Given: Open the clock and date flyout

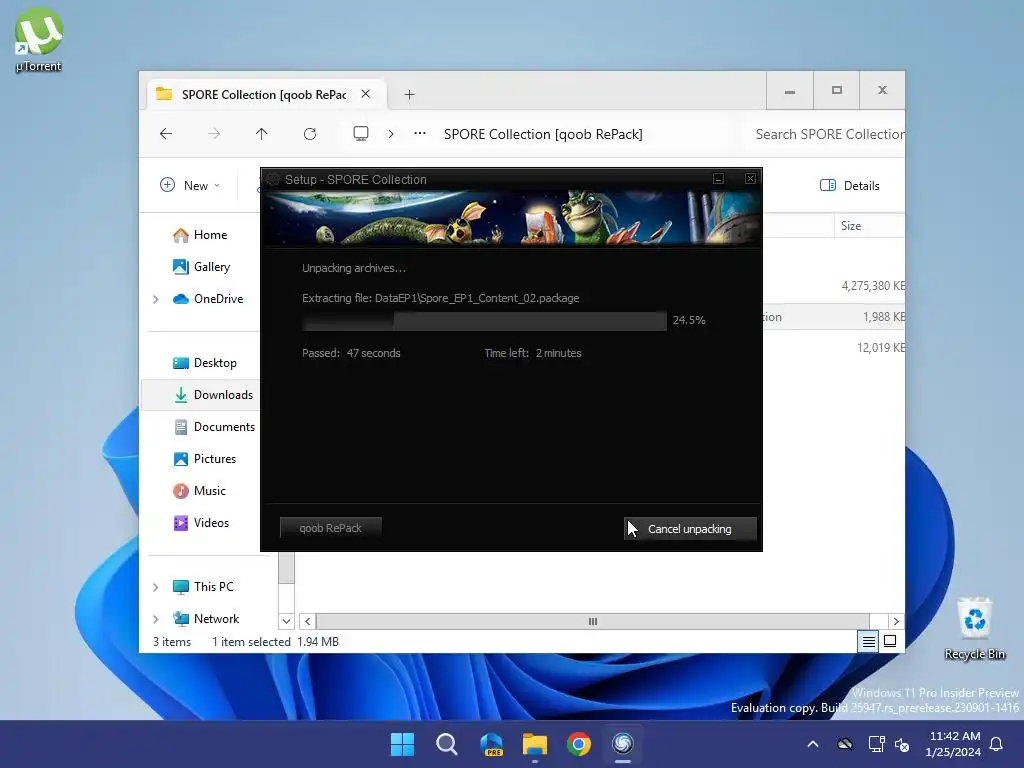Looking at the screenshot, I should click(x=953, y=744).
